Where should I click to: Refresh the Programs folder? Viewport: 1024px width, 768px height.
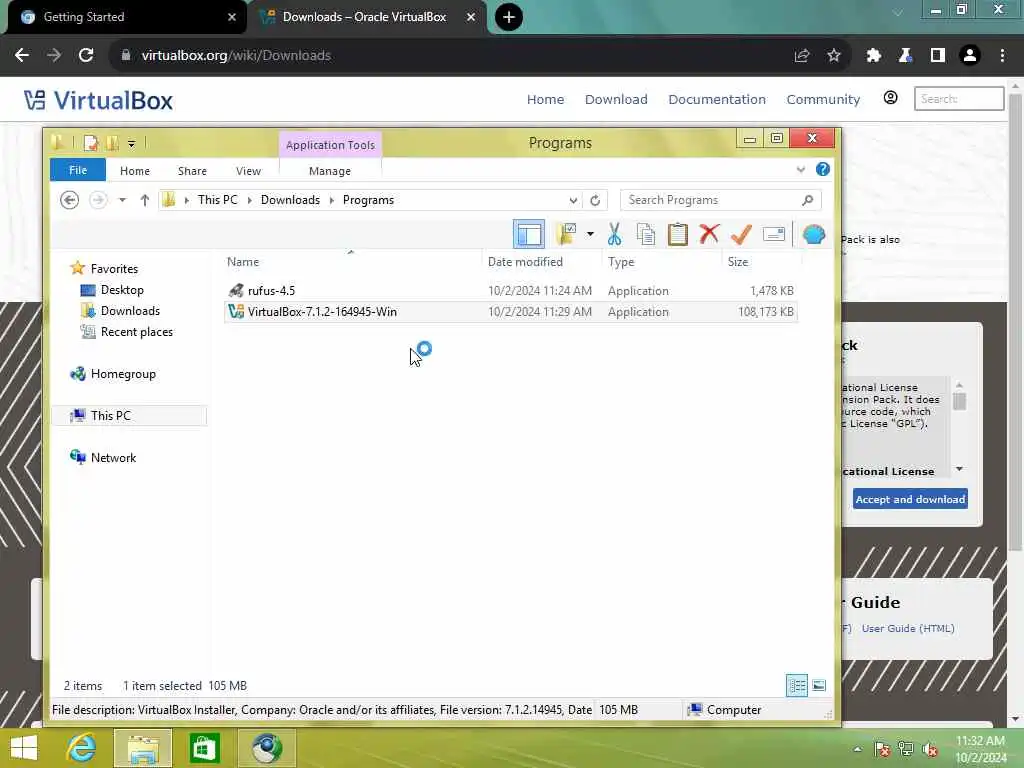pyautogui.click(x=595, y=200)
